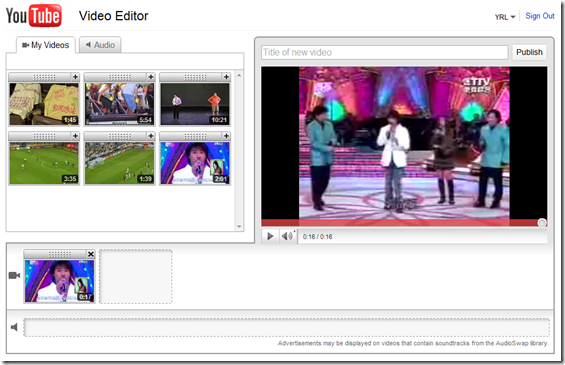Viewport: 565px width, 365px height.
Task: Click the video track camera icon
Action: click(x=14, y=276)
